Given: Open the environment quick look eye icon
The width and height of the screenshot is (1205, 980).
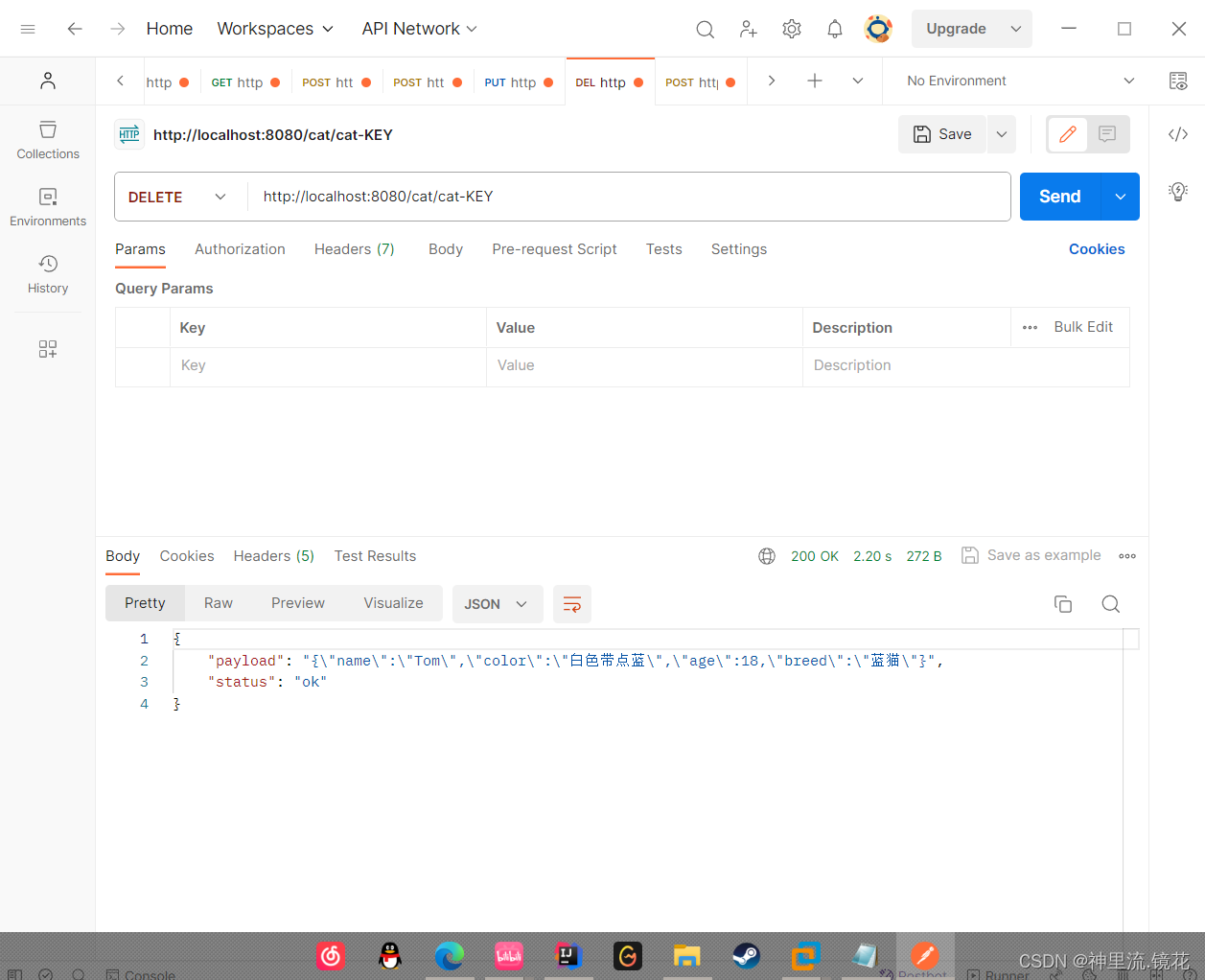Looking at the screenshot, I should click(x=1178, y=81).
